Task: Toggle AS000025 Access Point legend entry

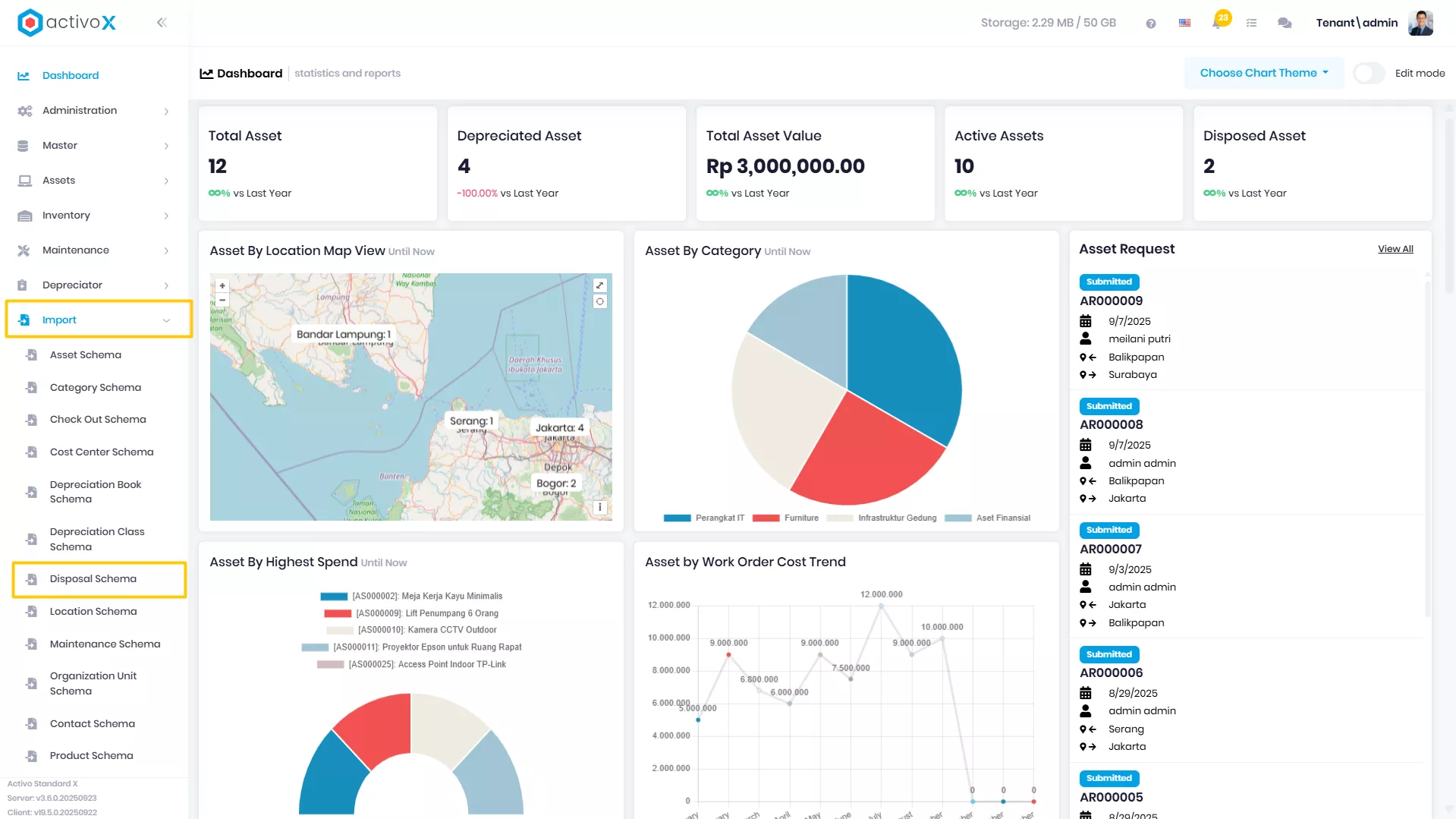Action: click(411, 665)
